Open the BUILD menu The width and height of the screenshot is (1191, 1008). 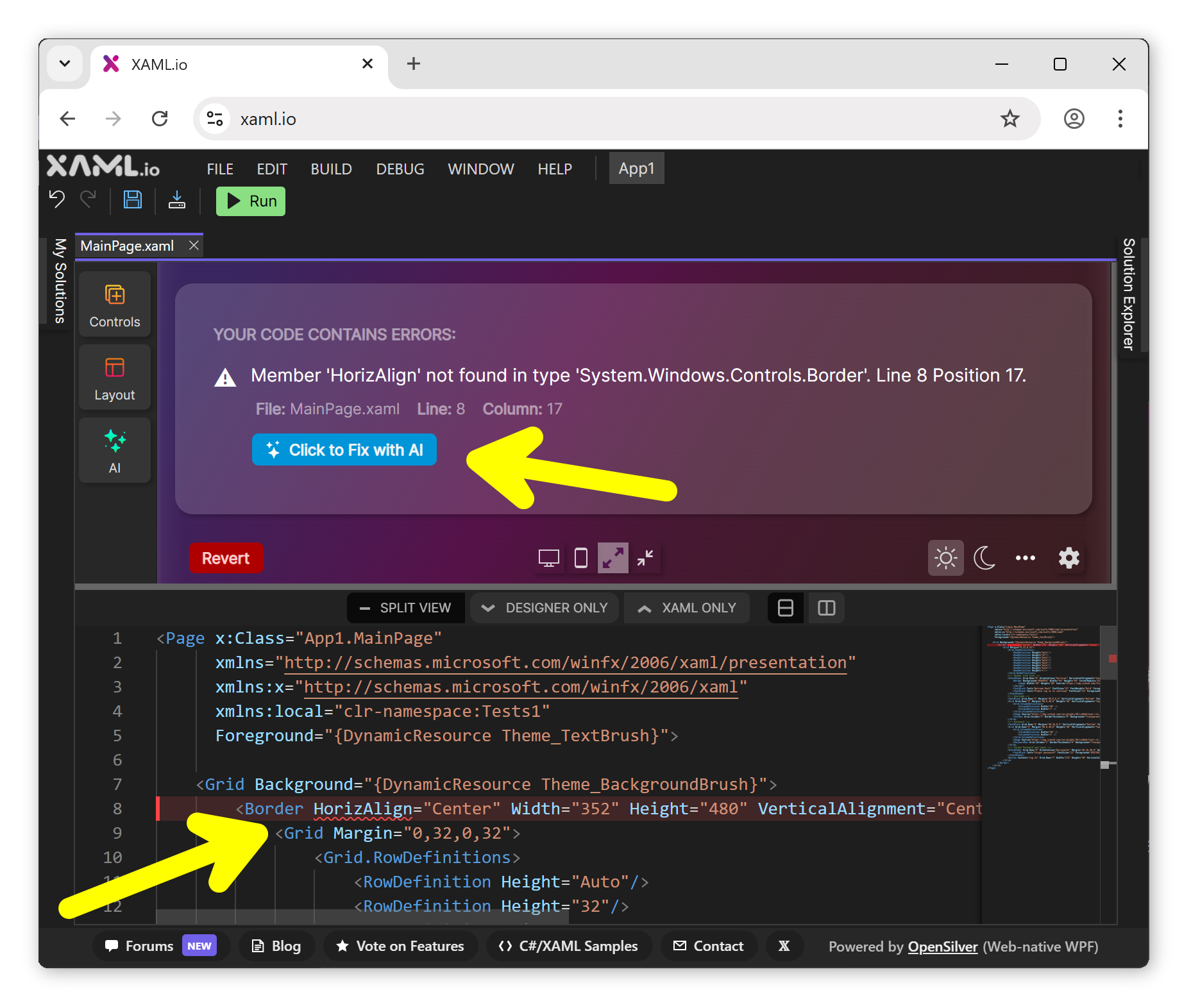point(330,169)
